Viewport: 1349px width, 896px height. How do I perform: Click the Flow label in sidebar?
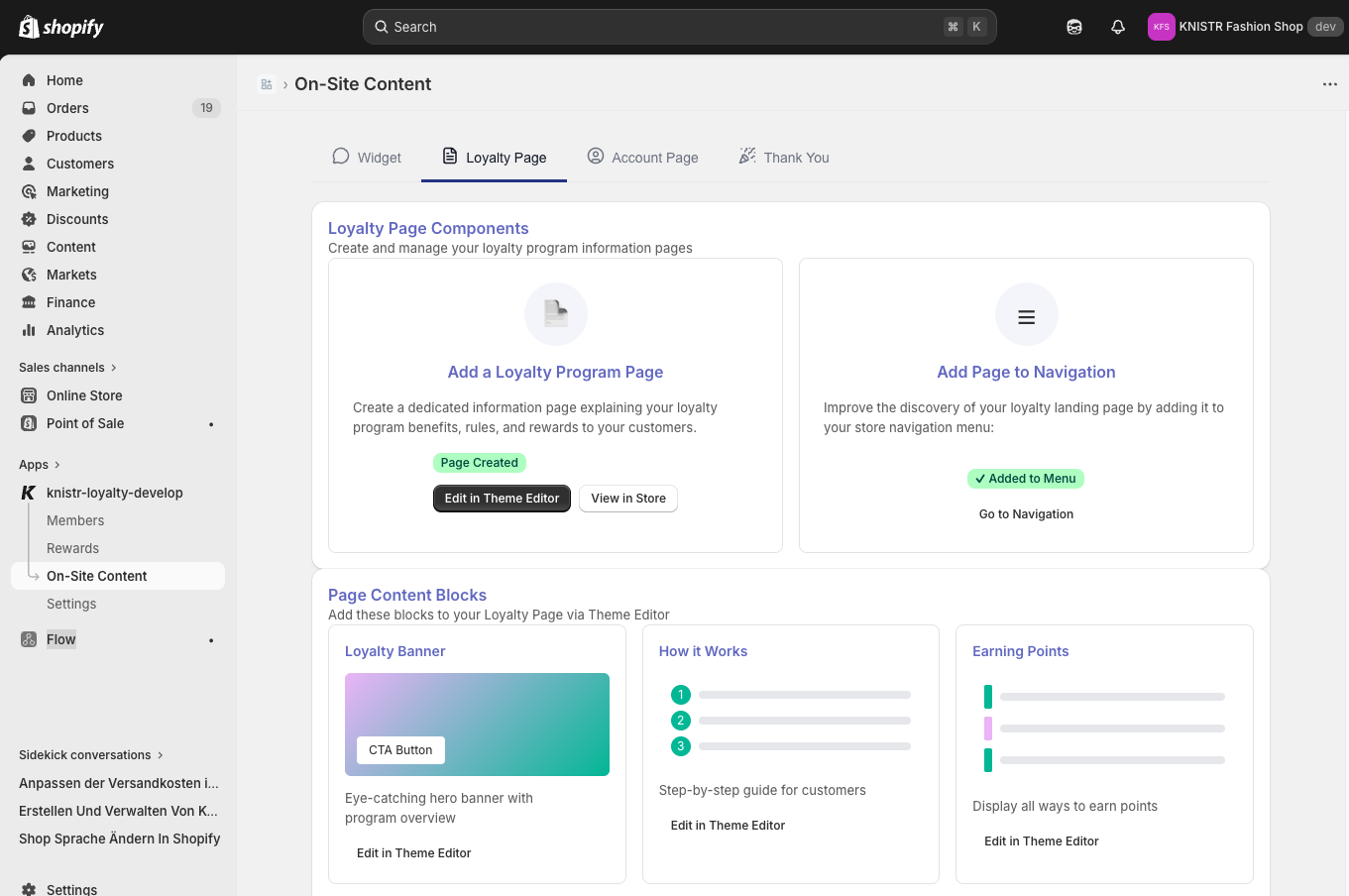point(61,639)
